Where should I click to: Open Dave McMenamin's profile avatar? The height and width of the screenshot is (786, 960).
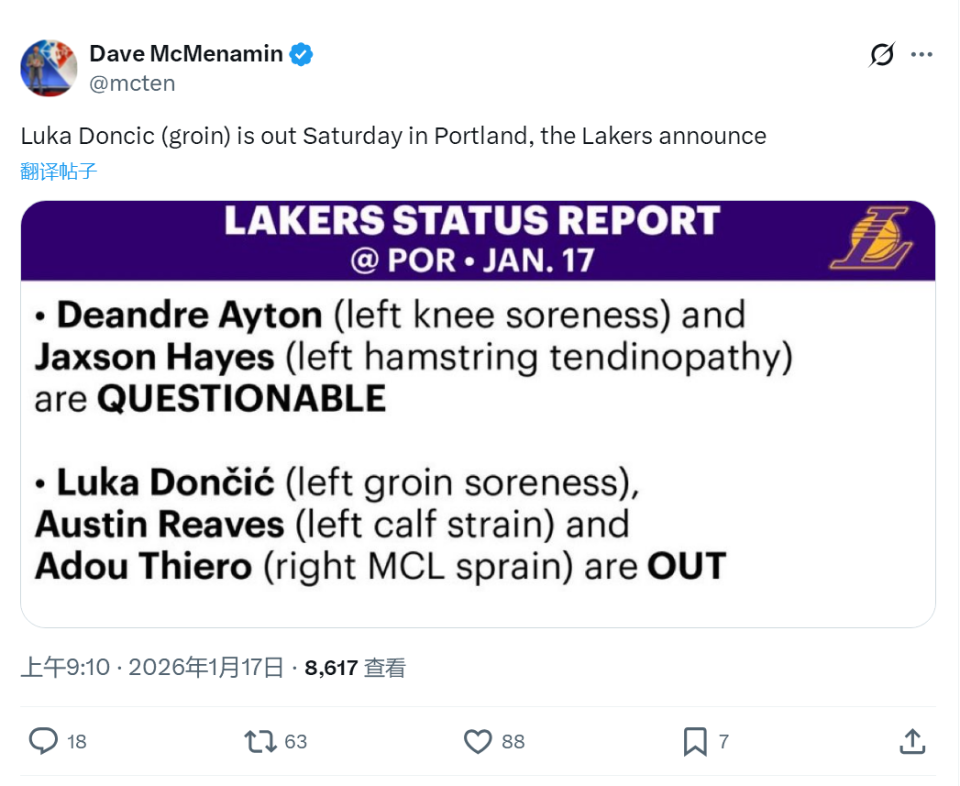pos(49,68)
